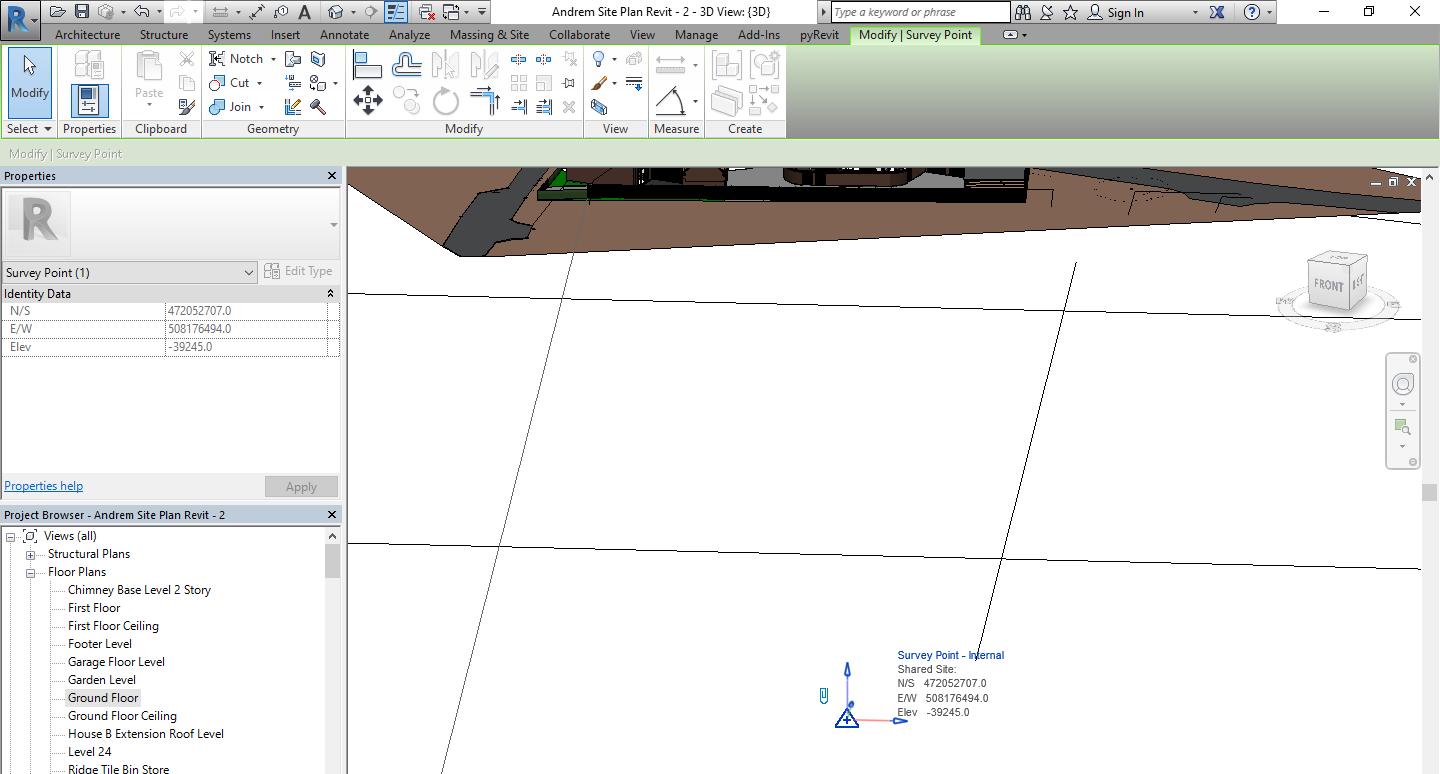Click Trim/Extend Single Element icon
This screenshot has height=774, width=1440.
click(519, 107)
